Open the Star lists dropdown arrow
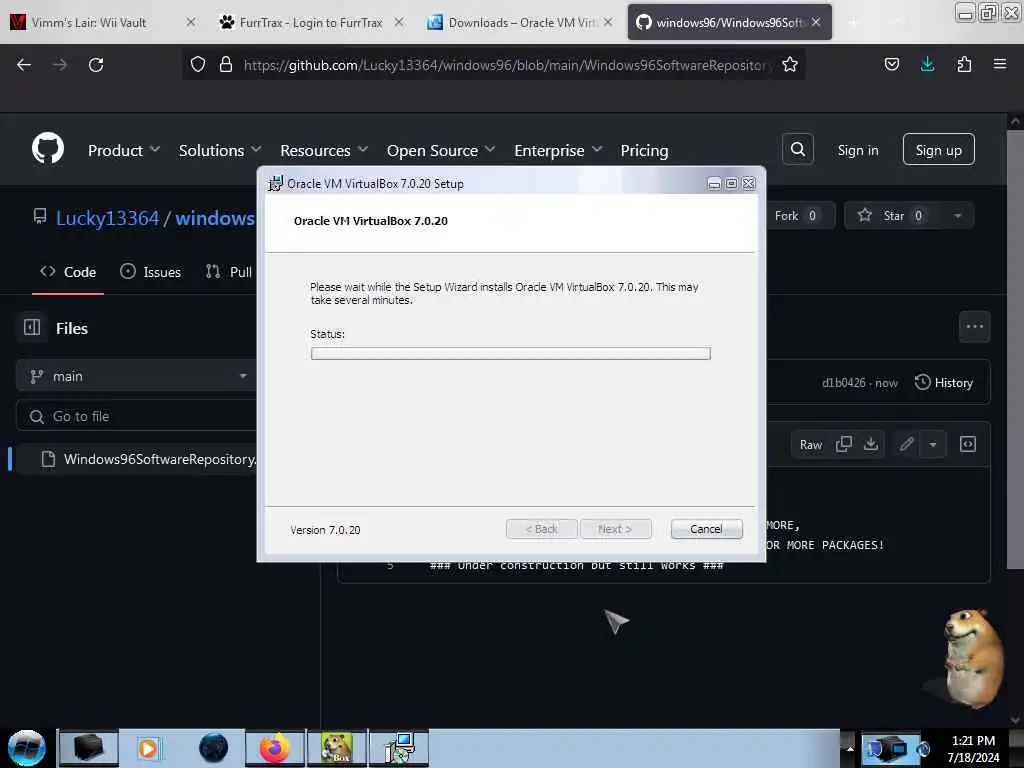Viewport: 1024px width, 768px height. (957, 216)
